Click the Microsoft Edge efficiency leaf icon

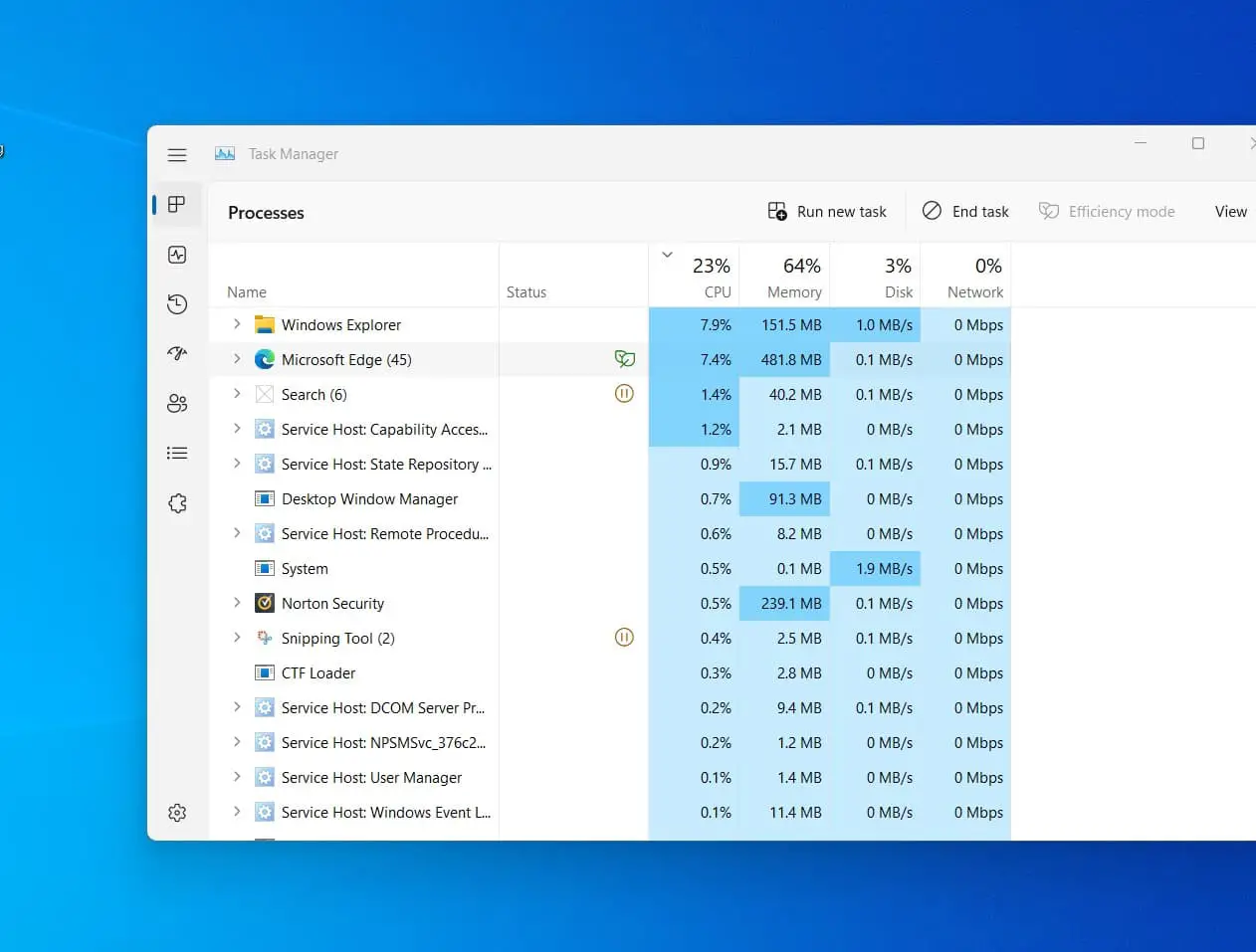click(x=624, y=359)
